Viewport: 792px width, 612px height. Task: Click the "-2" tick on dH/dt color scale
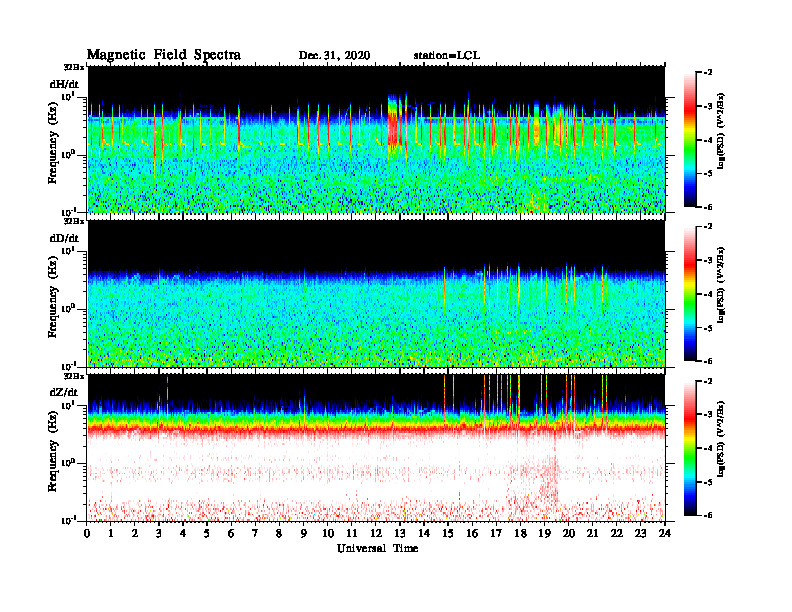tap(708, 73)
